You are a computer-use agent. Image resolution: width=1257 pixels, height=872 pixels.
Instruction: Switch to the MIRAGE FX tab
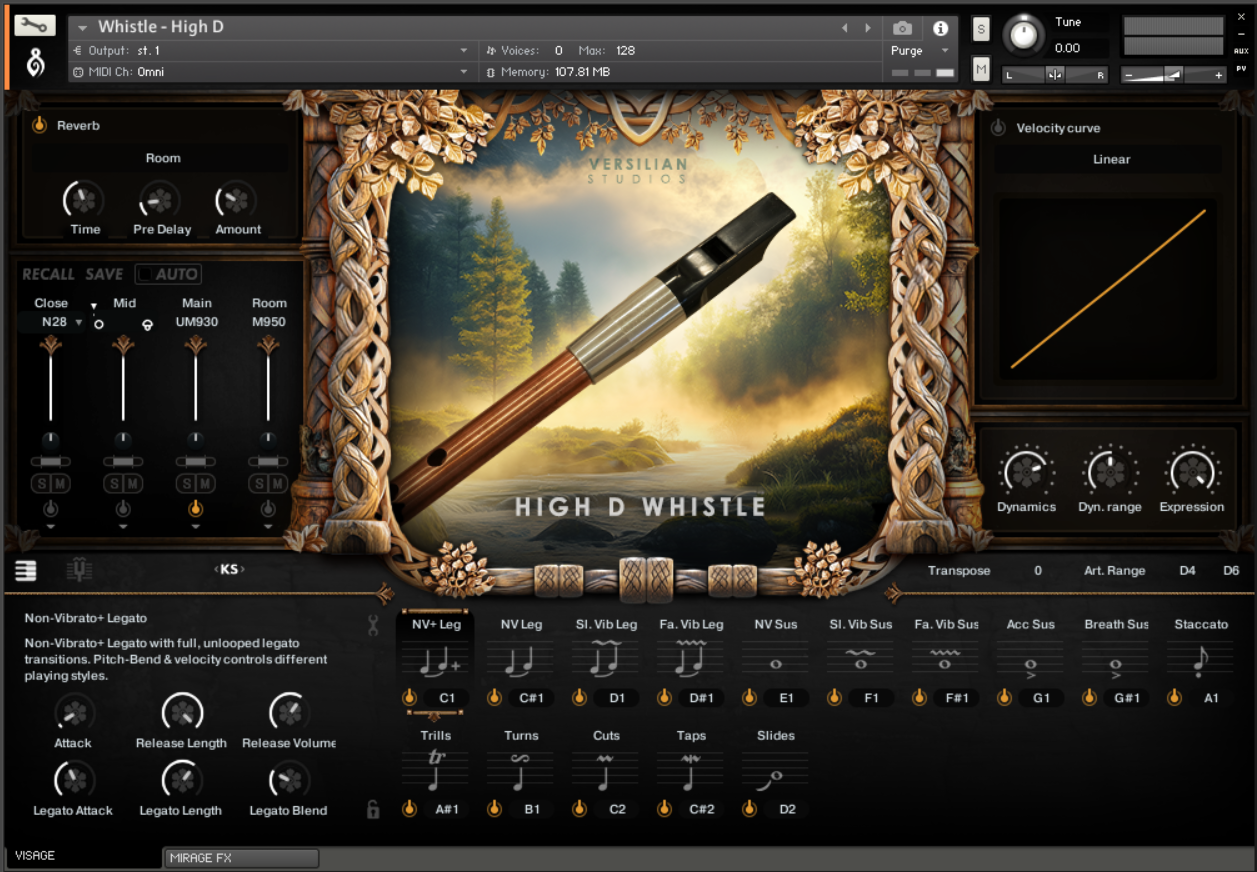(240, 858)
